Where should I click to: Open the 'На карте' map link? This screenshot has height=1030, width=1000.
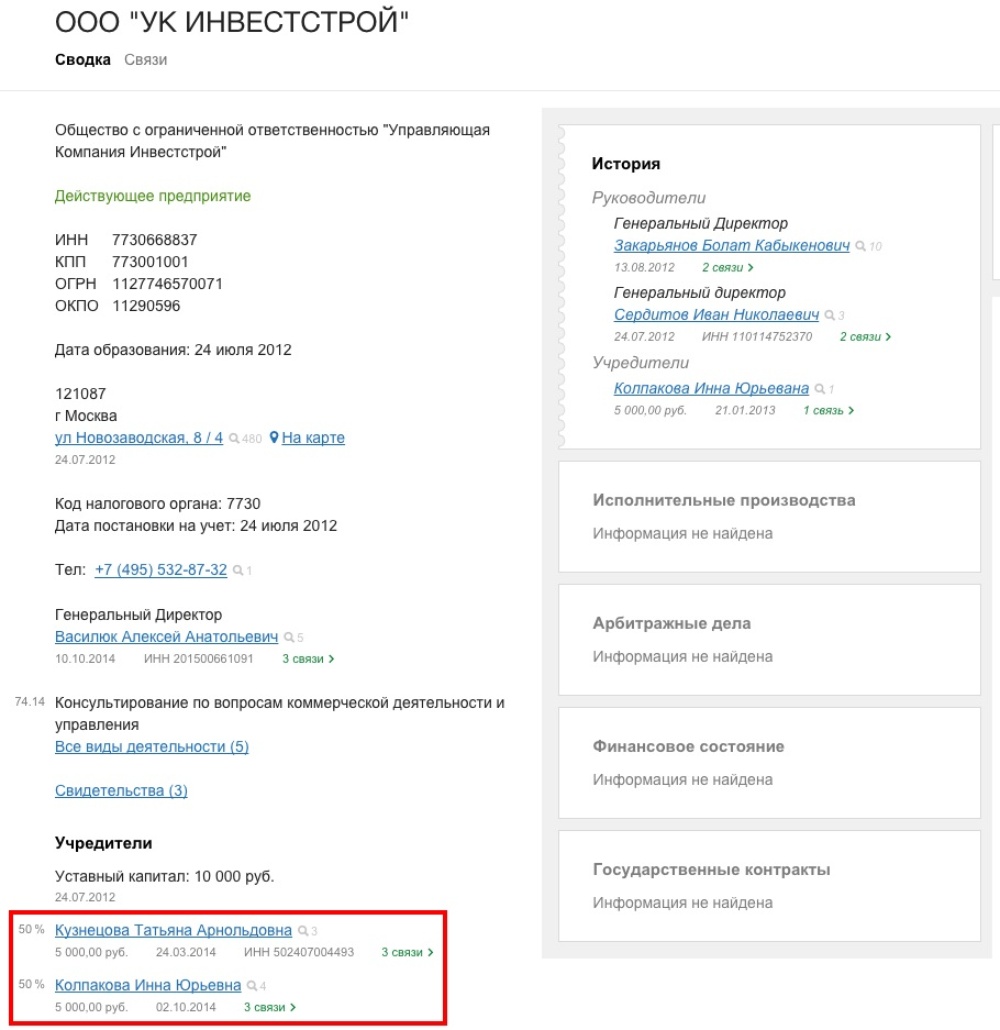coord(313,438)
